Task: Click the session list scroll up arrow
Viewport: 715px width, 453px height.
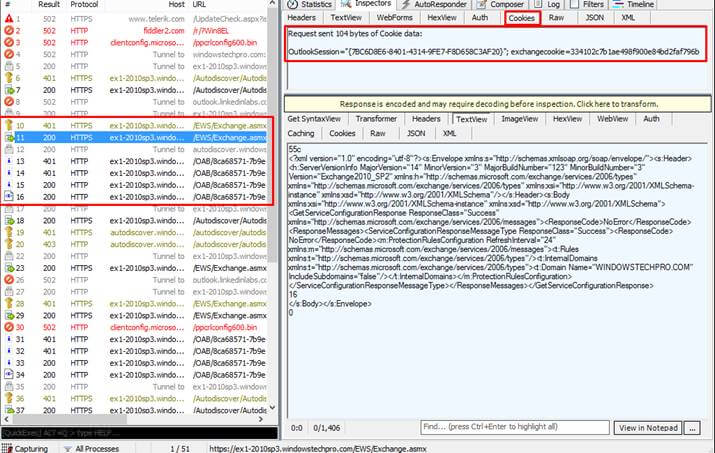Action: click(272, 4)
